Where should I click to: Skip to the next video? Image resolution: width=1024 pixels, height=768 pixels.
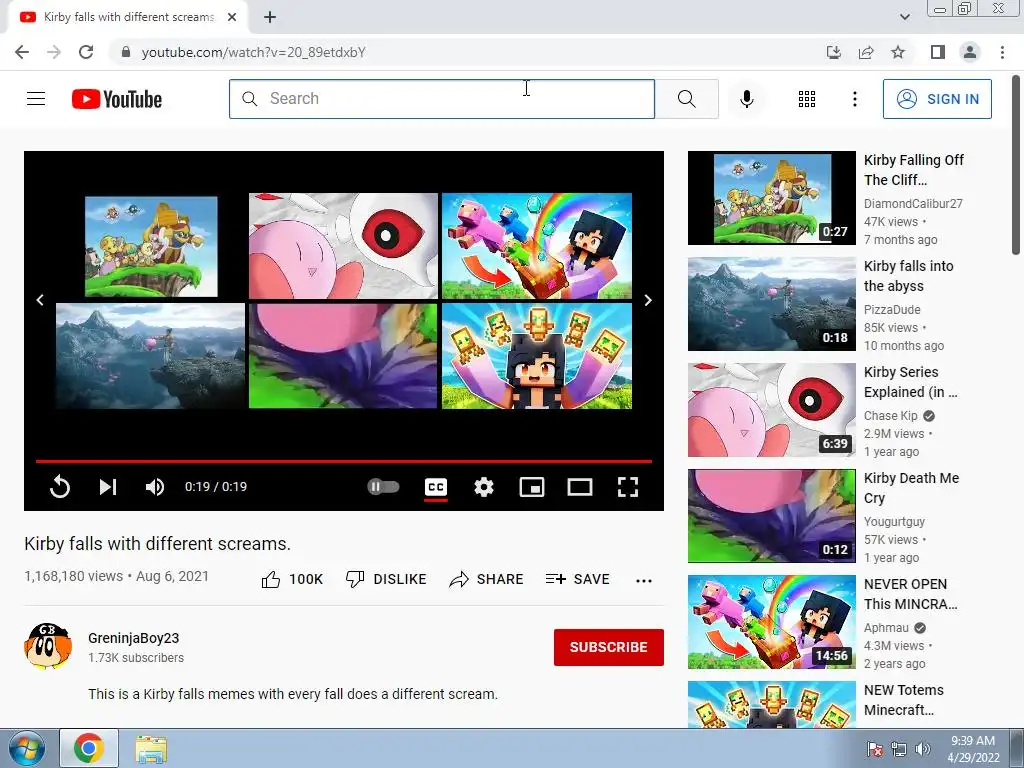point(108,487)
